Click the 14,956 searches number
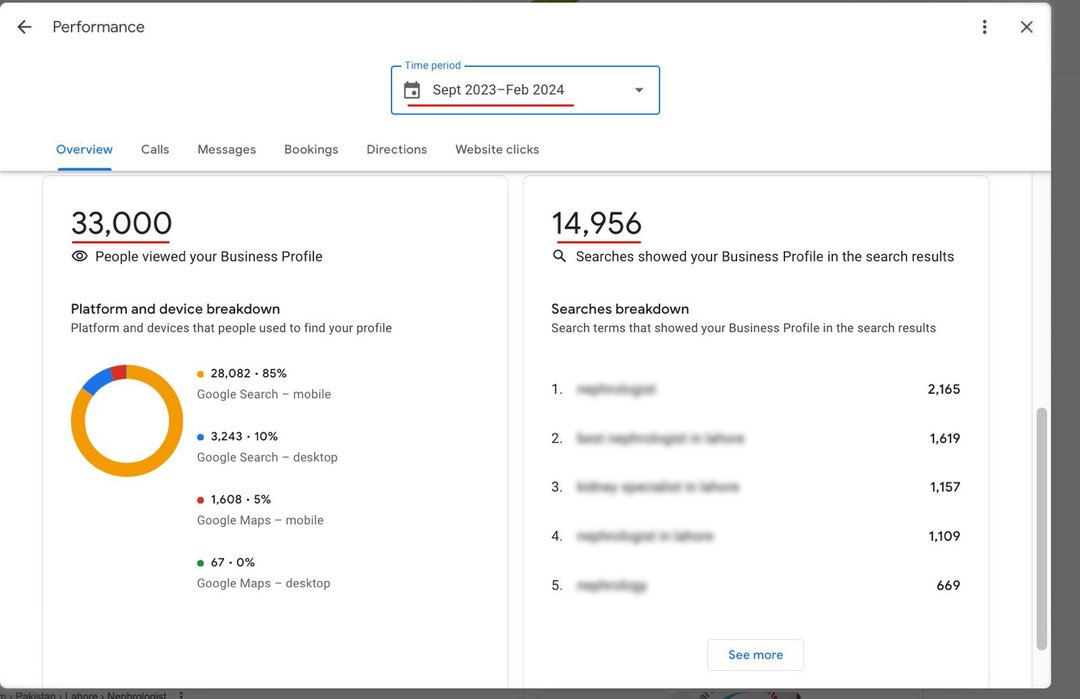Viewport: 1080px width, 699px height. click(596, 223)
